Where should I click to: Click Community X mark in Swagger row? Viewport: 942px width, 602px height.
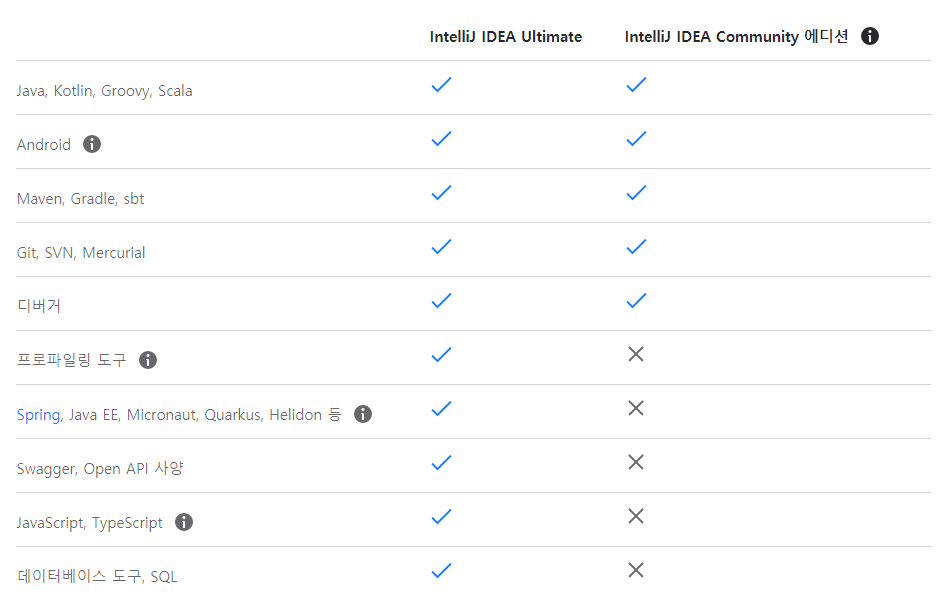tap(636, 462)
